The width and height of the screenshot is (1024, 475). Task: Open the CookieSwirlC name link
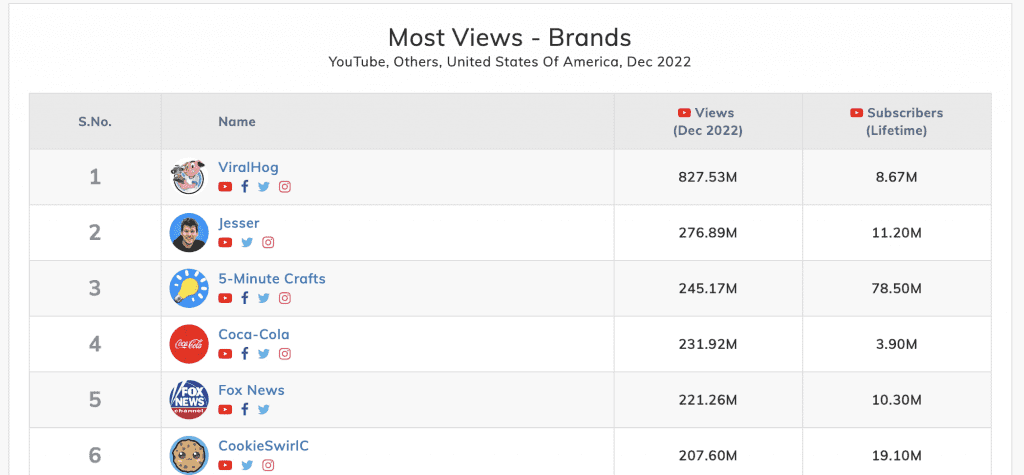(263, 446)
